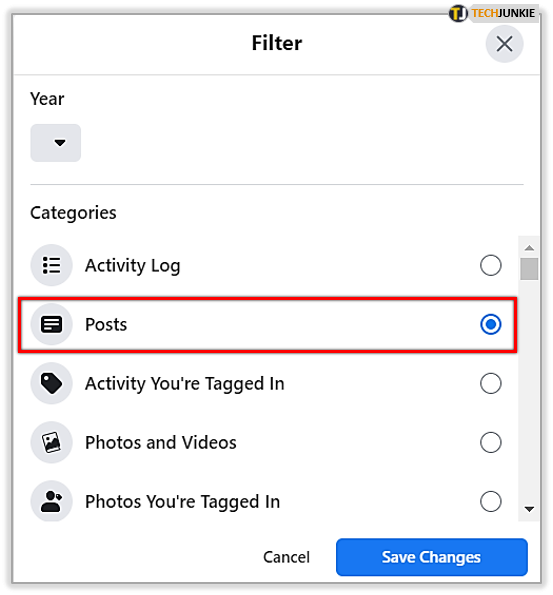Click the categories scrollbar up arrow

click(529, 248)
